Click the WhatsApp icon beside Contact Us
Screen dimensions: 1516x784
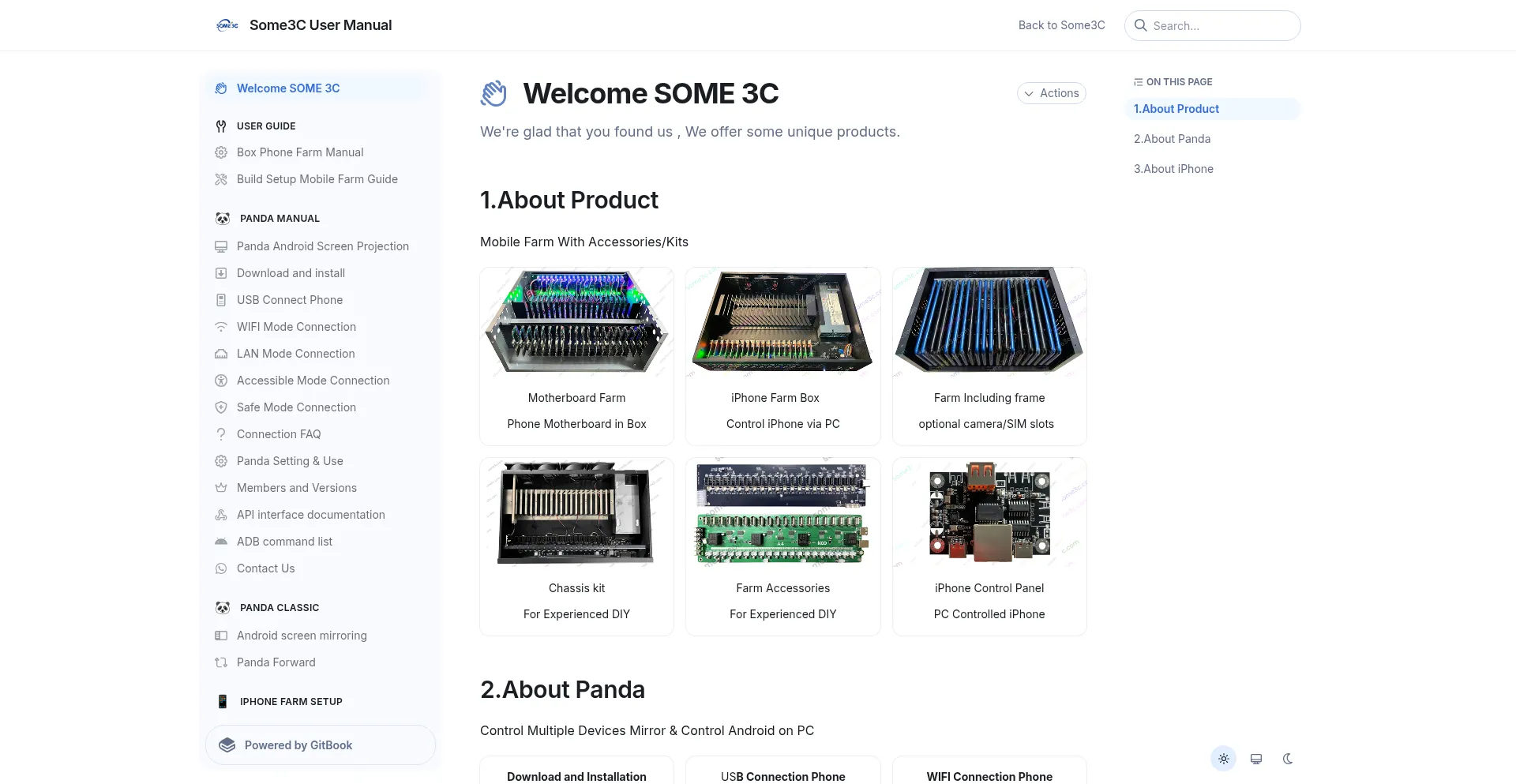221,568
